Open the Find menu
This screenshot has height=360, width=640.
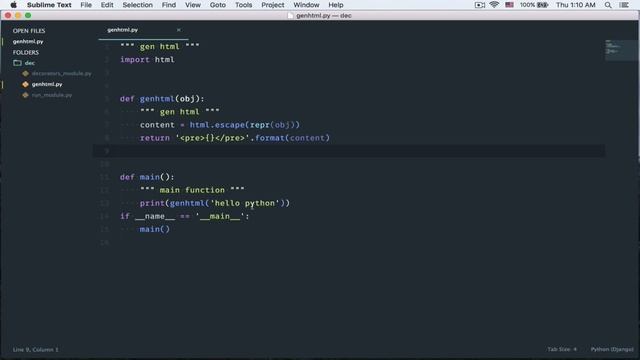point(169,5)
